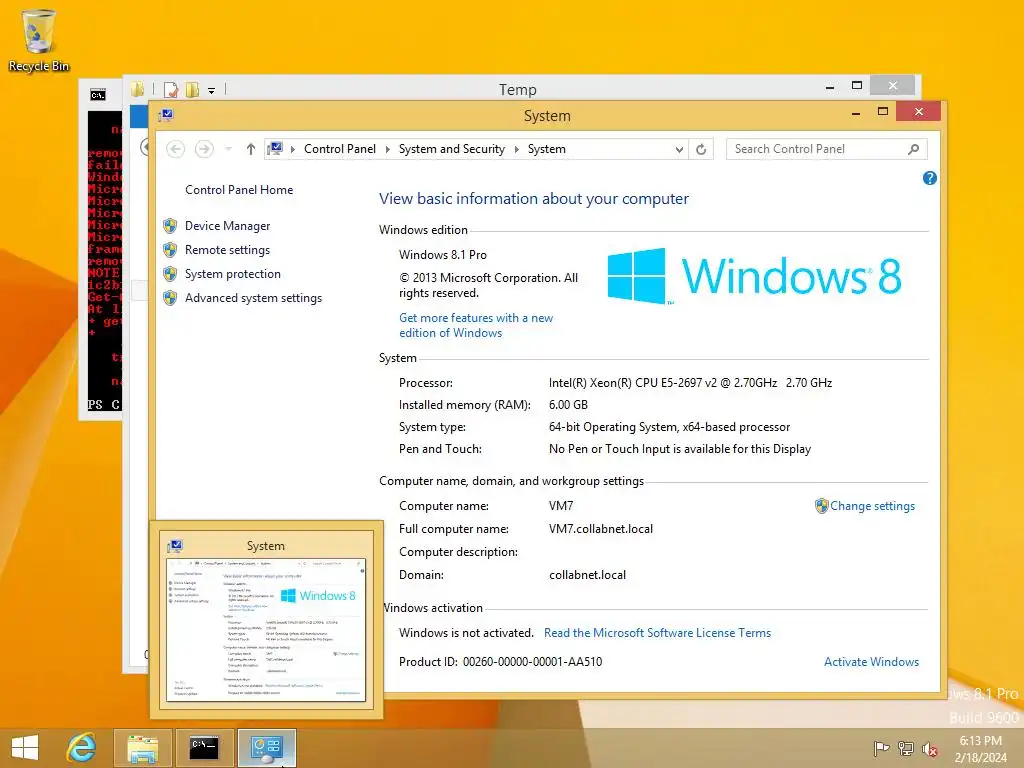Open quick access toolbar dropdown in Temp window
The image size is (1024, 768).
[212, 91]
